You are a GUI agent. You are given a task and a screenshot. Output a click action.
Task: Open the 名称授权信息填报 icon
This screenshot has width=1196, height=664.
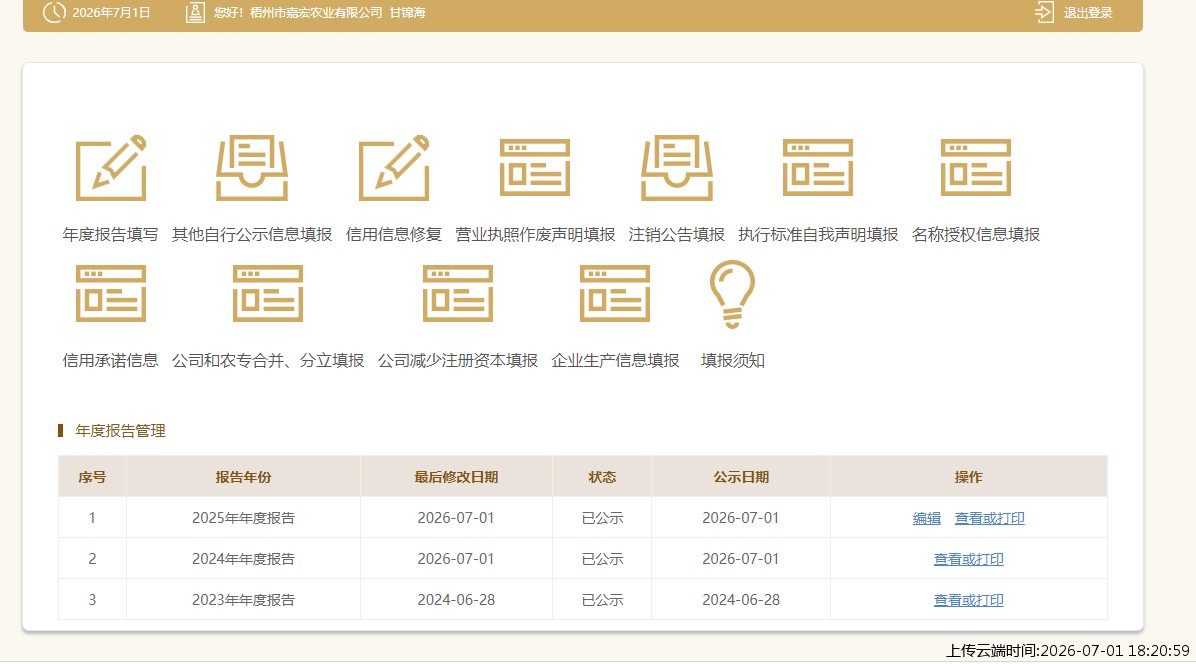(976, 168)
